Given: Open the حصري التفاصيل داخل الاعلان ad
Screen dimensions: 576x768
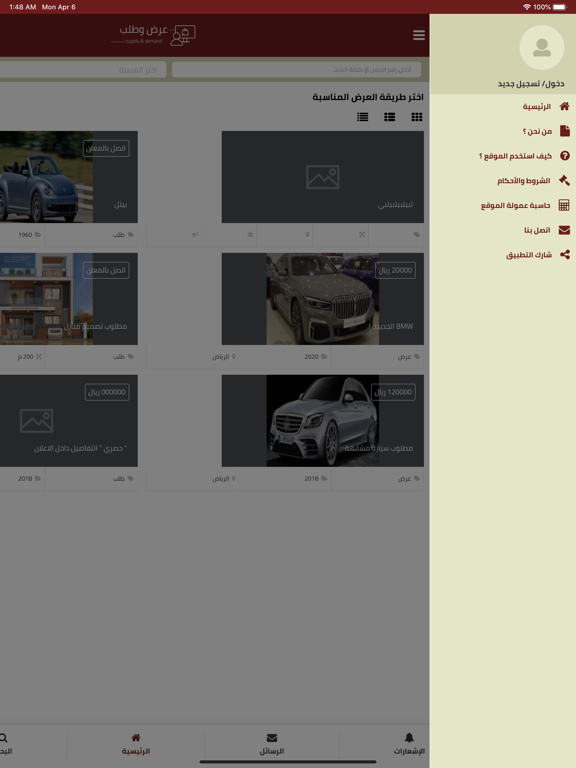Looking at the screenshot, I should click(69, 421).
